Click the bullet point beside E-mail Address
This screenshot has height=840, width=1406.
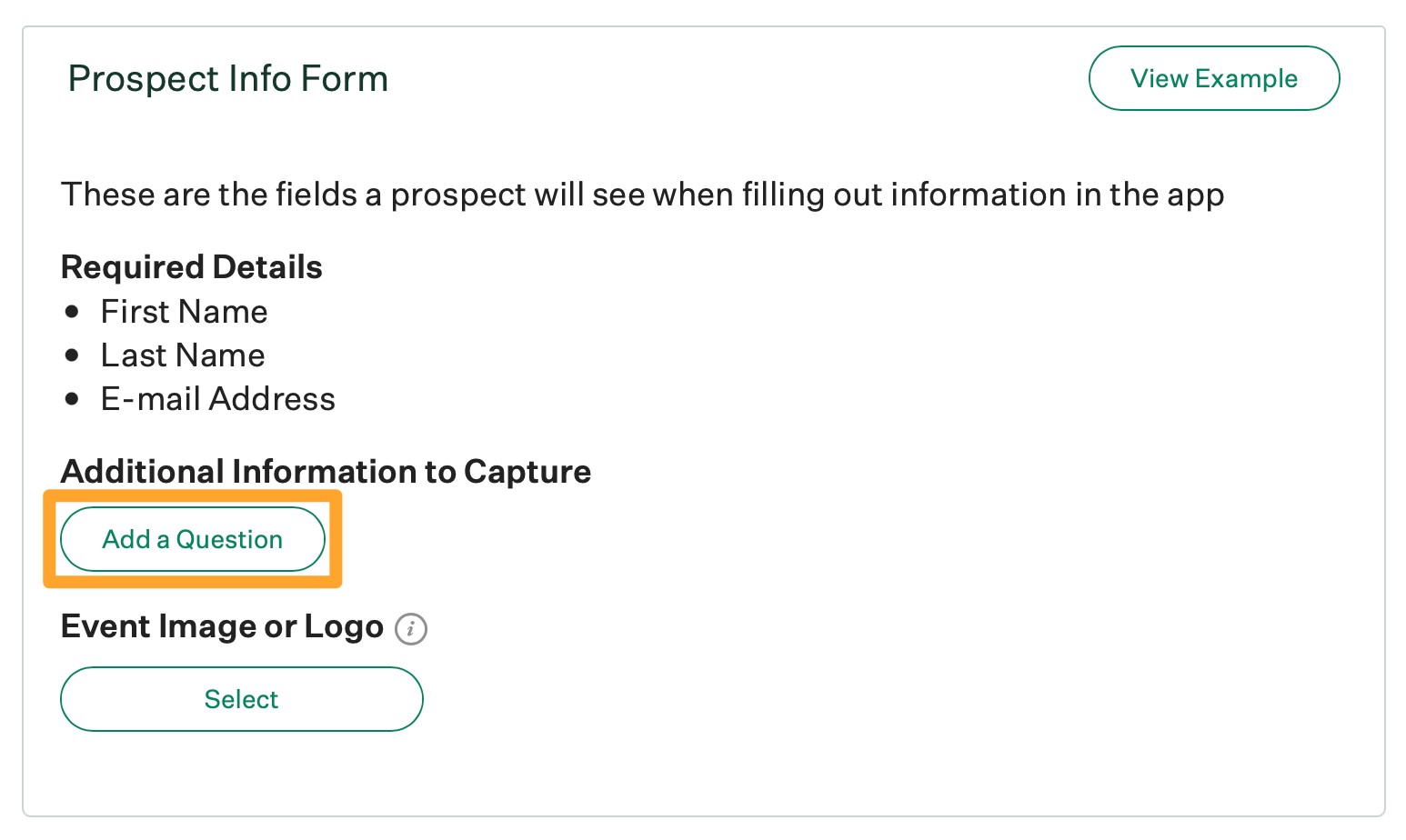coord(73,399)
